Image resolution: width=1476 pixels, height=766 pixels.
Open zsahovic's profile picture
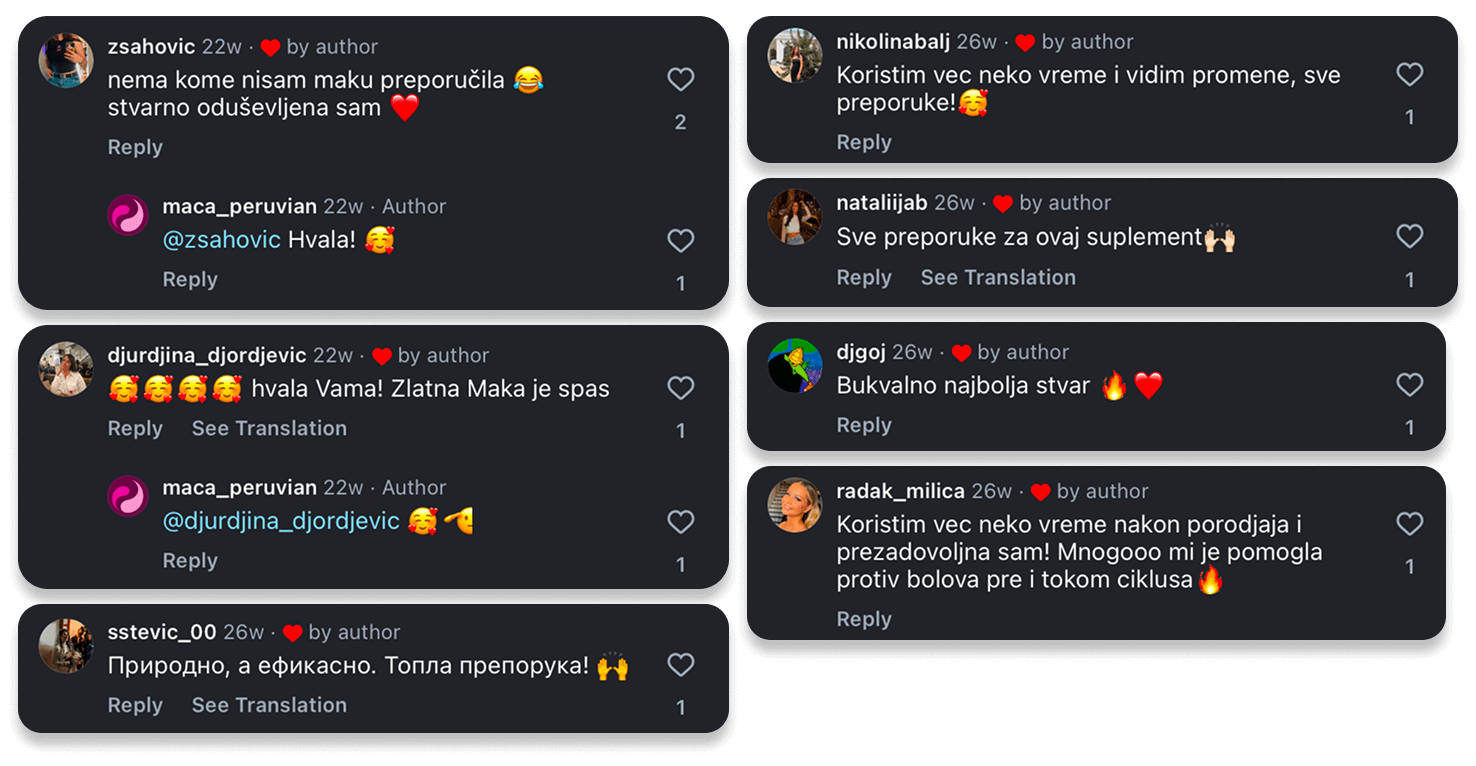pyautogui.click(x=66, y=60)
